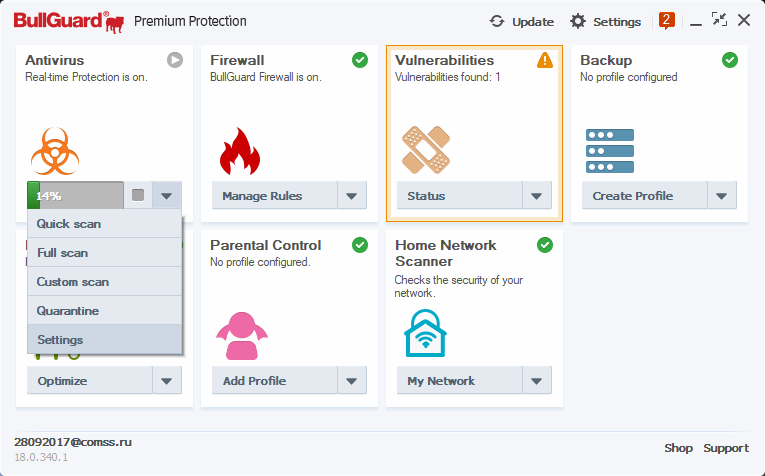This screenshot has width=765, height=476.
Task: Select Quick scan from the menu
Action: (69, 224)
